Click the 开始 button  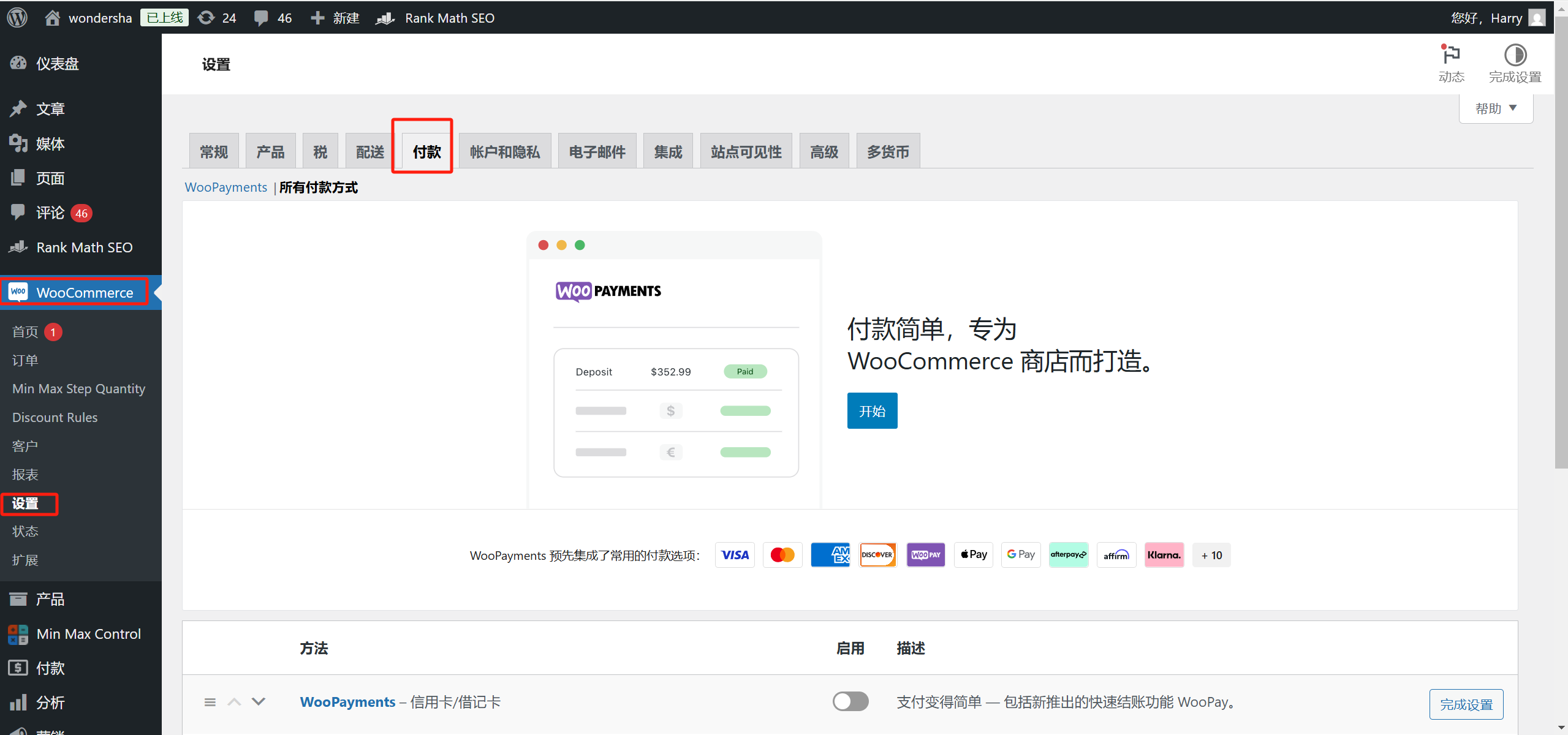point(872,410)
